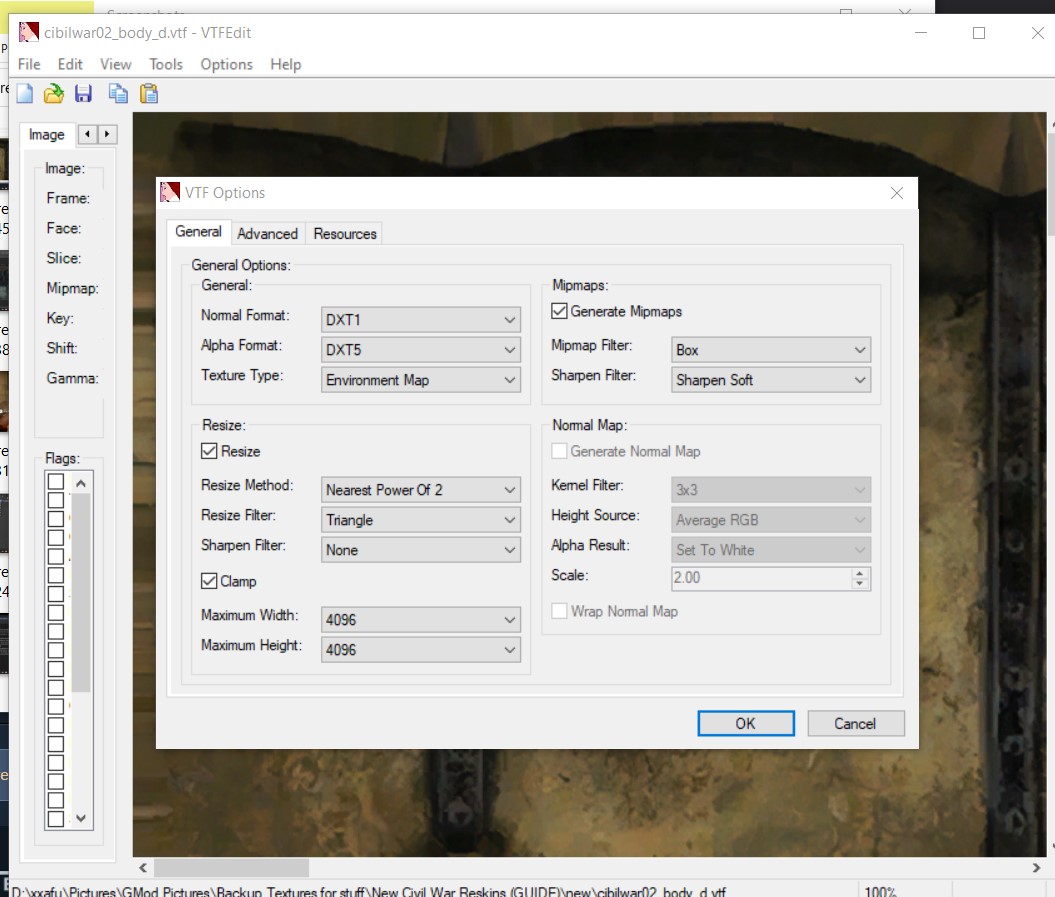Open Resize Sharpen Filter None dropdown

(421, 550)
